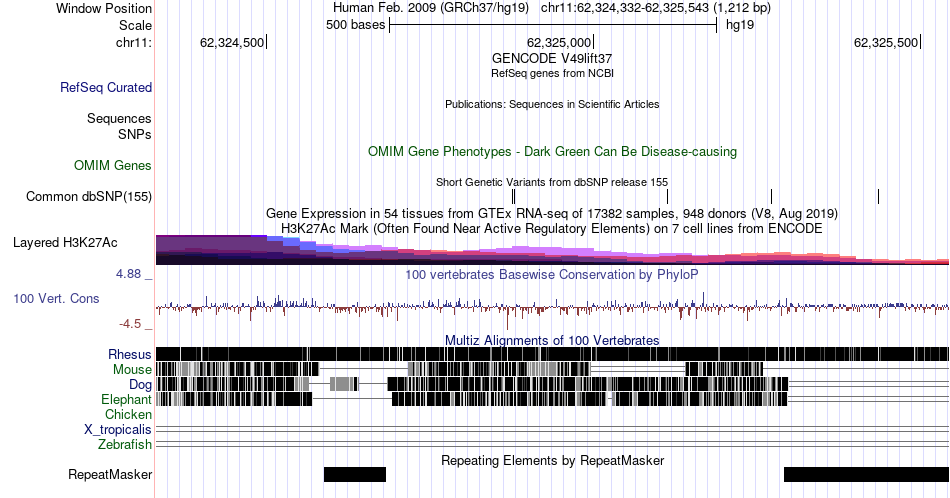Screen dimensions: 950x498
Task: Click the GTEx Gene Expression track title
Action: coord(552,213)
